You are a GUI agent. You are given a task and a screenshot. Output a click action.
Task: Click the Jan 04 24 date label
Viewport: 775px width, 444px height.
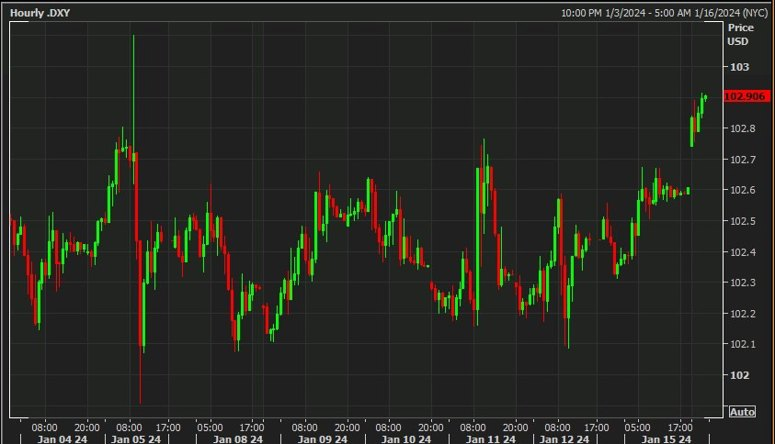pos(62,439)
